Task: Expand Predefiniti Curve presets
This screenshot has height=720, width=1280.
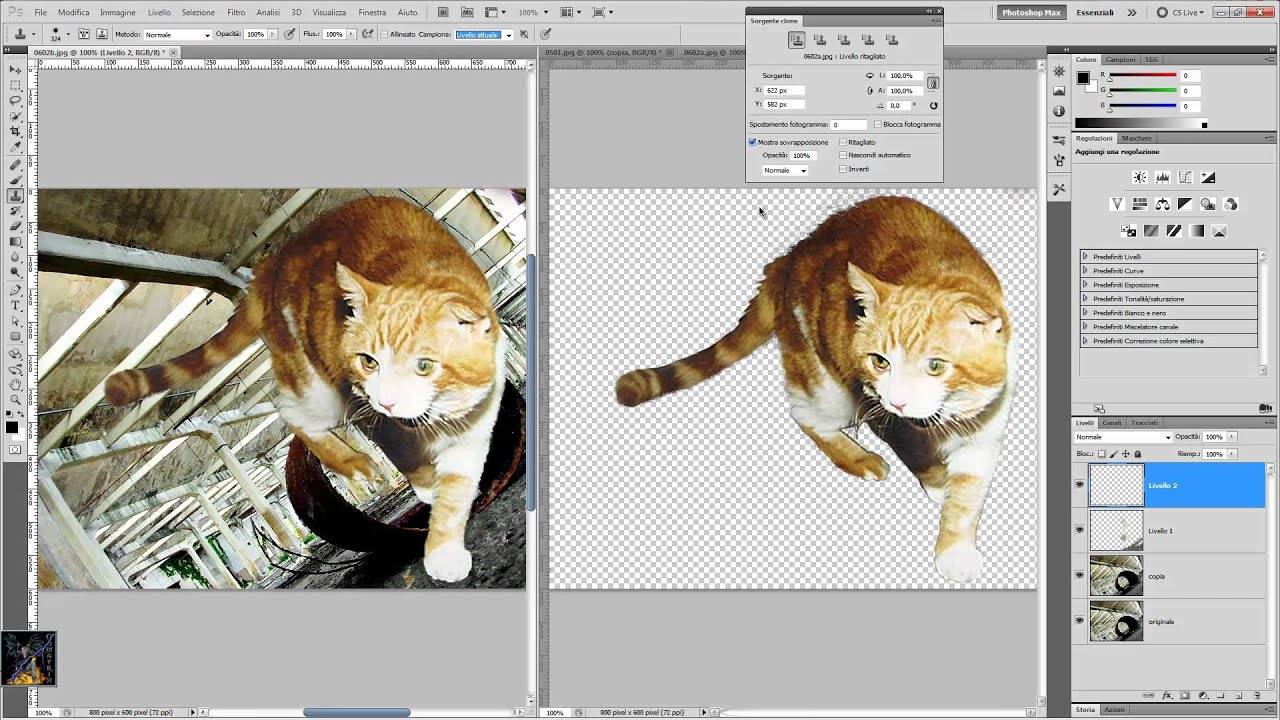Action: 1085,271
